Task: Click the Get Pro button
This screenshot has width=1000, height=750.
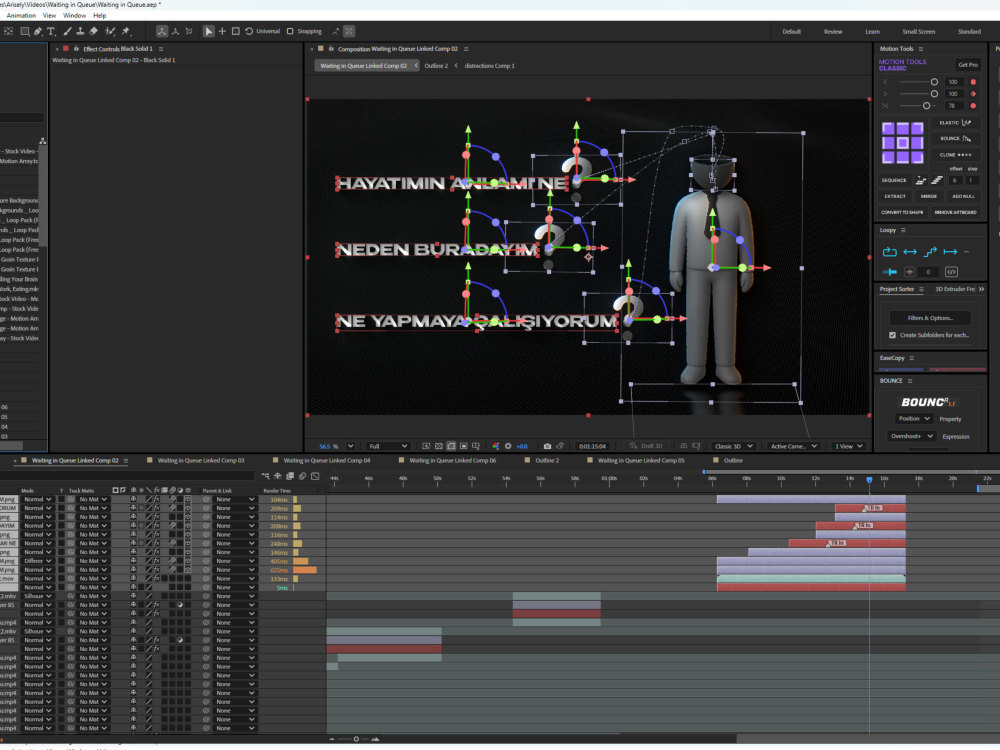Action: pyautogui.click(x=967, y=64)
